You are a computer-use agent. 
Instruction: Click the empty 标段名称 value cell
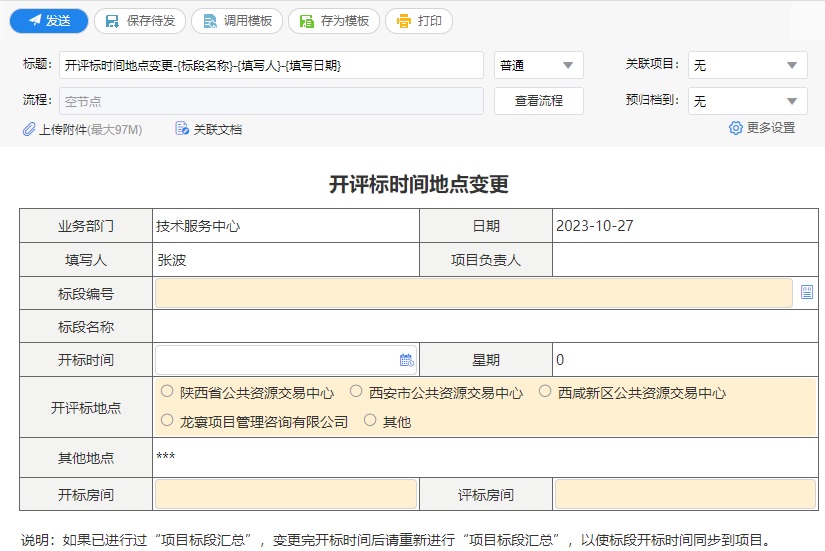point(485,326)
